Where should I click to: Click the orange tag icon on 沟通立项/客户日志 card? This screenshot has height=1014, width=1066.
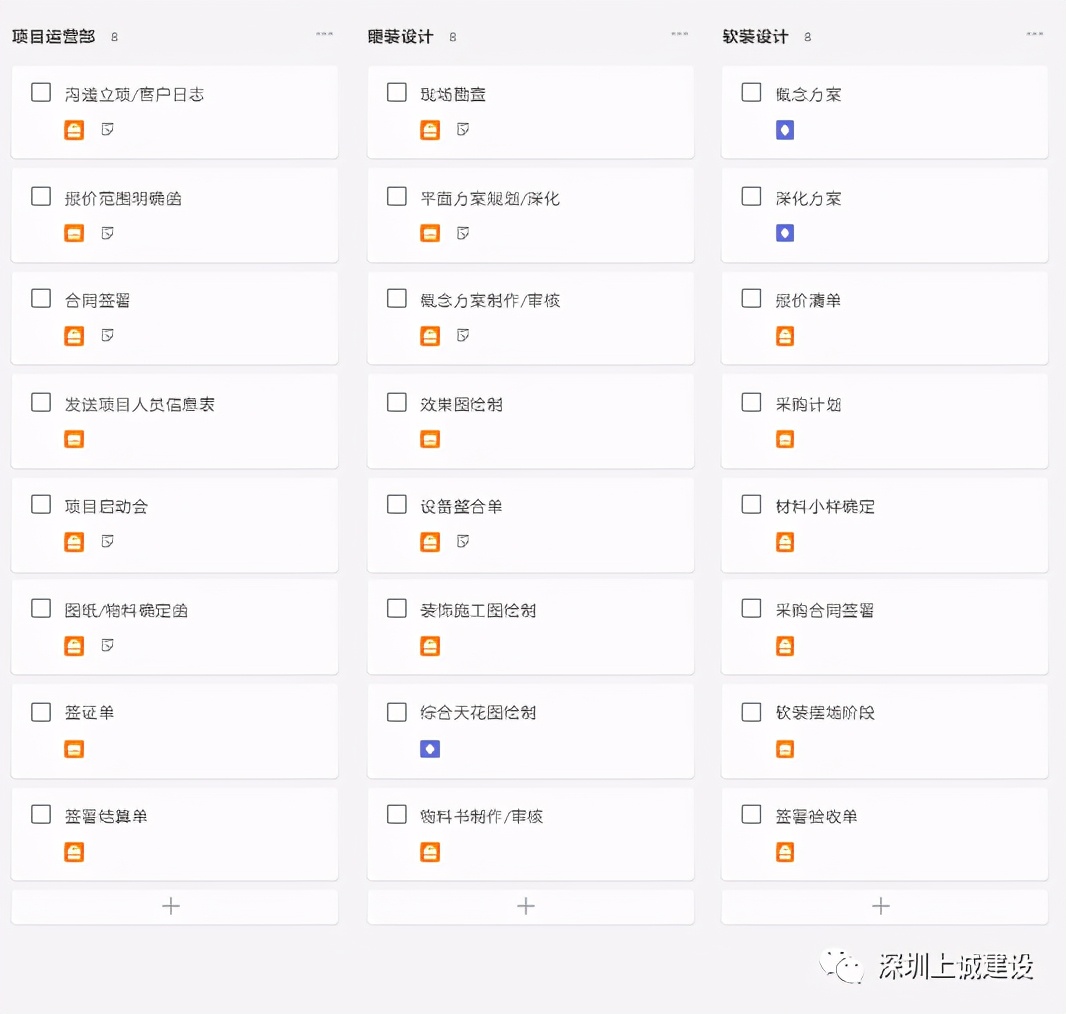coord(74,130)
